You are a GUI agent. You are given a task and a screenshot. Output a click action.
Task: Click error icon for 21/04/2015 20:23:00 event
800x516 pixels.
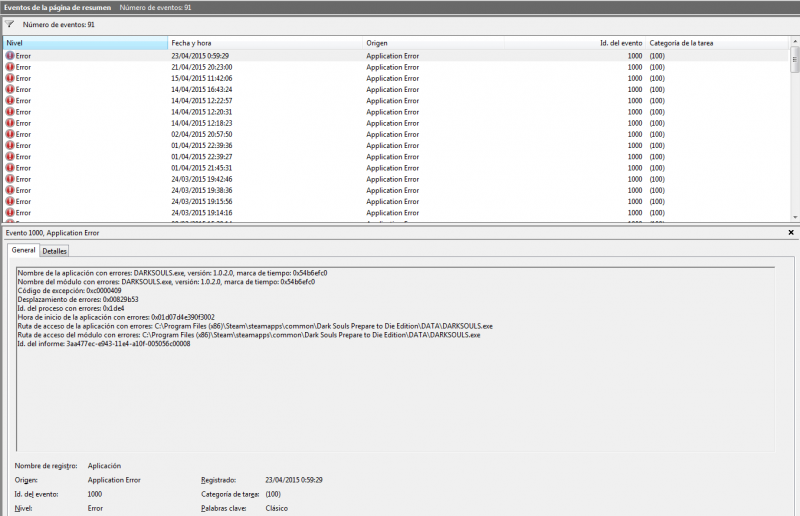click(10, 67)
